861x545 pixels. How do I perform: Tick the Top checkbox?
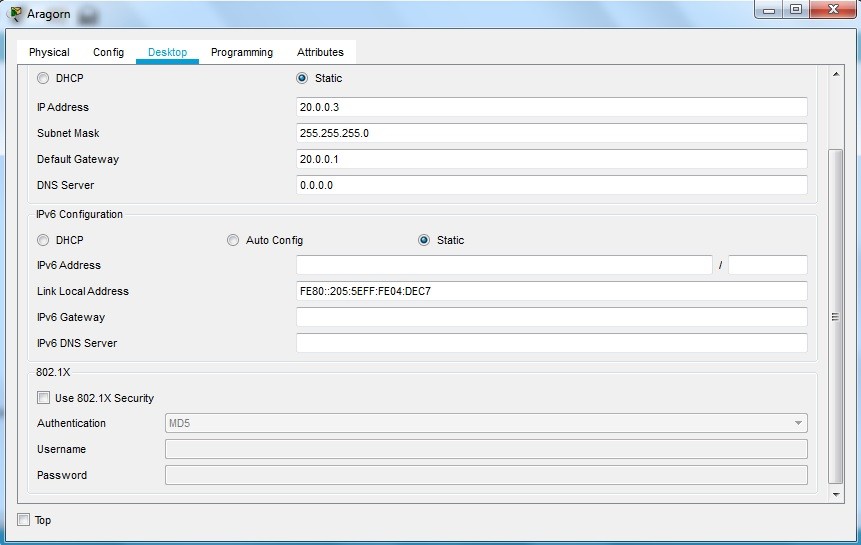[24, 519]
